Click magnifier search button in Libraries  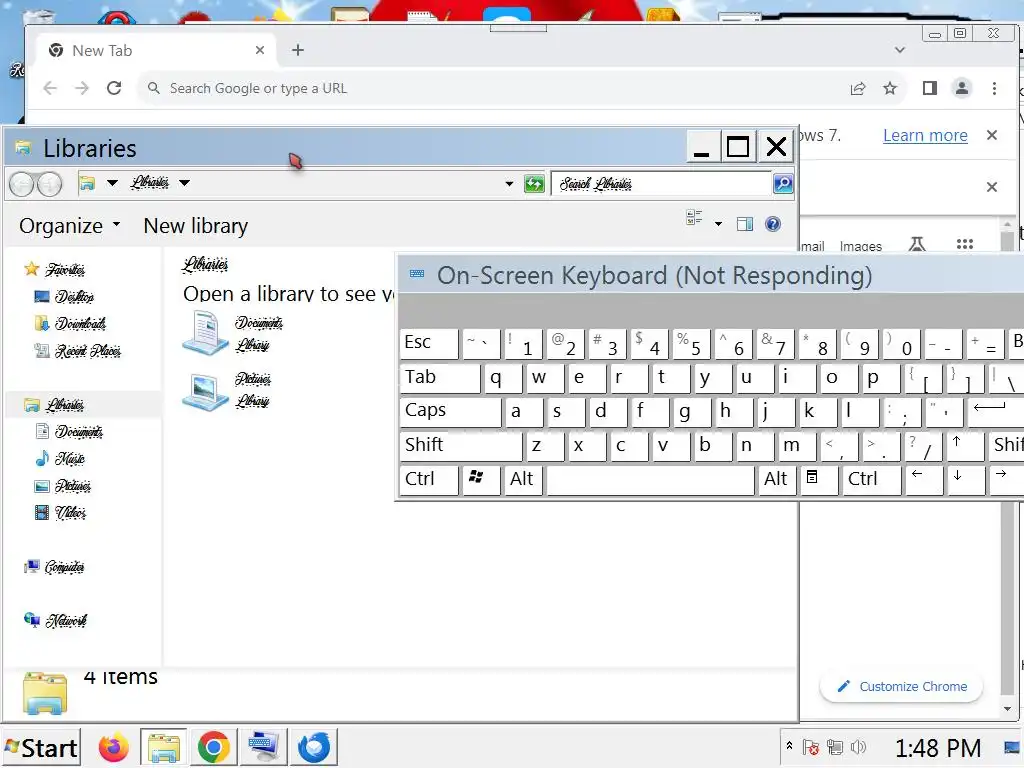point(783,184)
